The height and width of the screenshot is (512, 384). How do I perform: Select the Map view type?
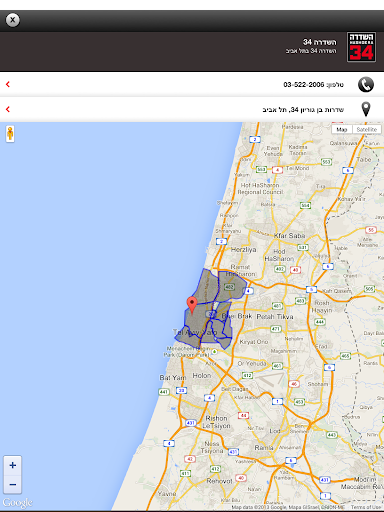tap(342, 129)
